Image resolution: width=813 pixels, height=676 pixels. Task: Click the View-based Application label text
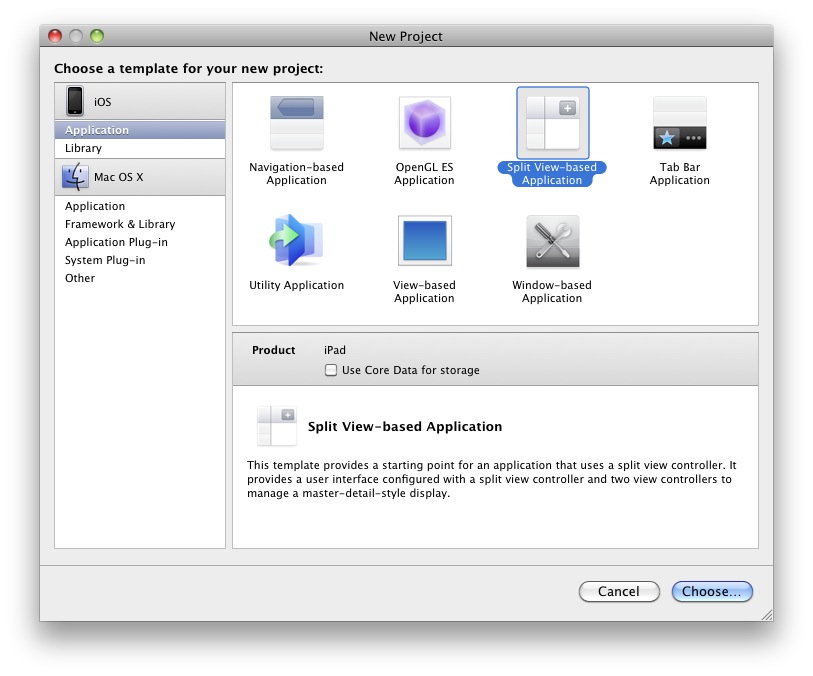coord(424,291)
